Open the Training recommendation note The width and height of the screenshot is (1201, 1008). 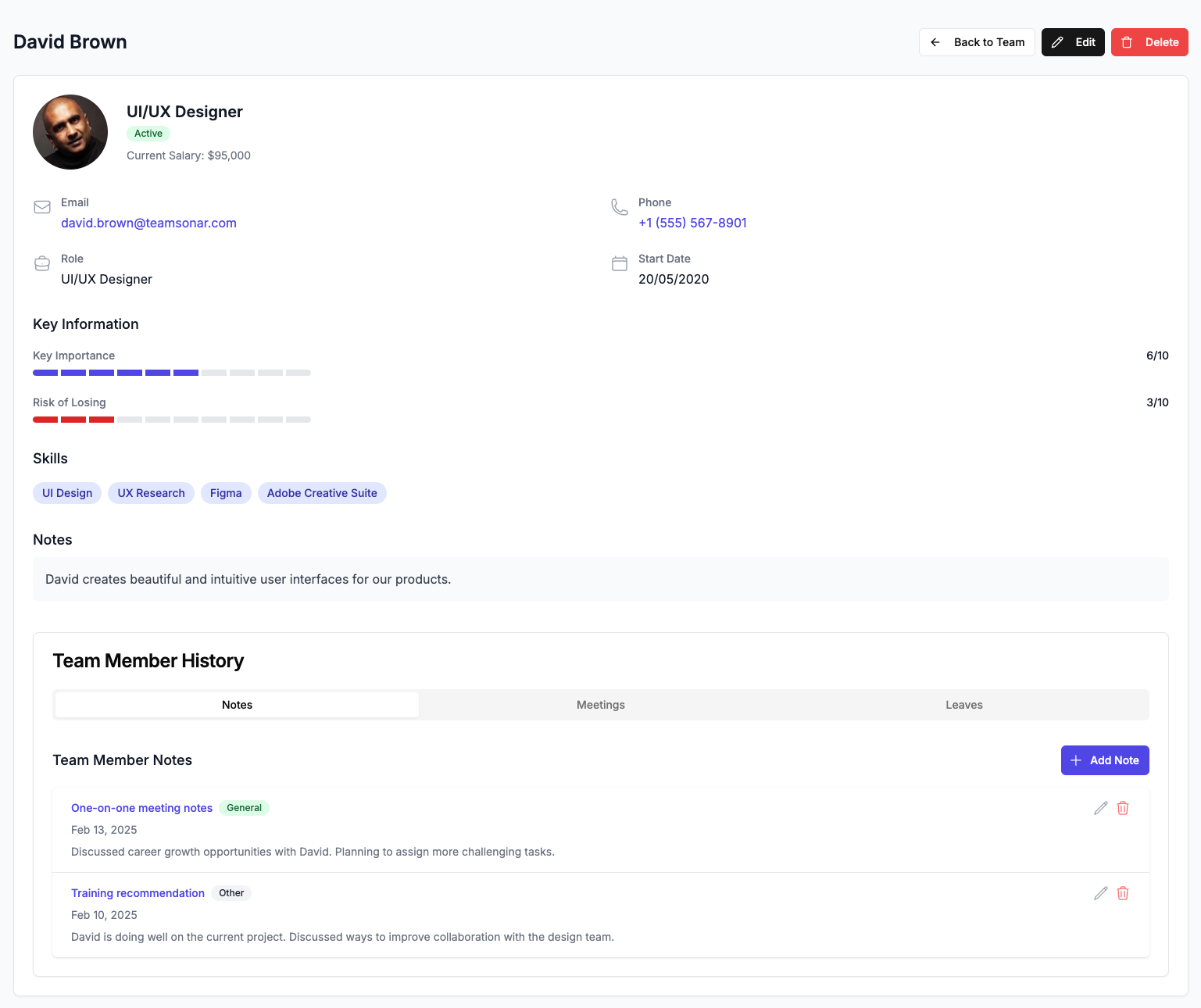138,893
